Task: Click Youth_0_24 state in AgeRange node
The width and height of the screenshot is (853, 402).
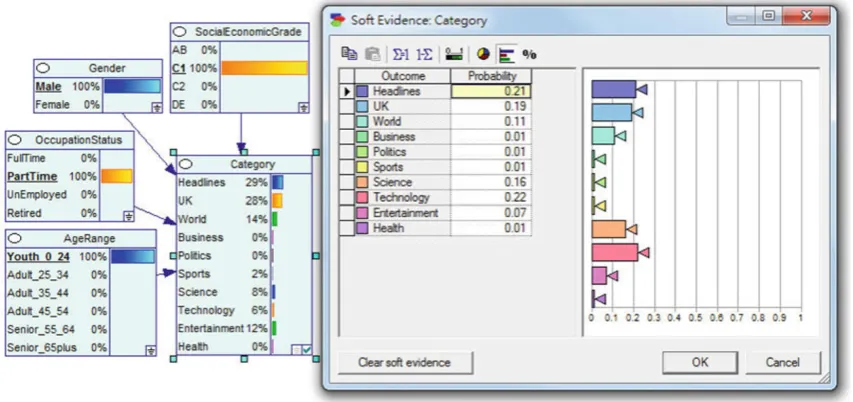Action: 40,257
